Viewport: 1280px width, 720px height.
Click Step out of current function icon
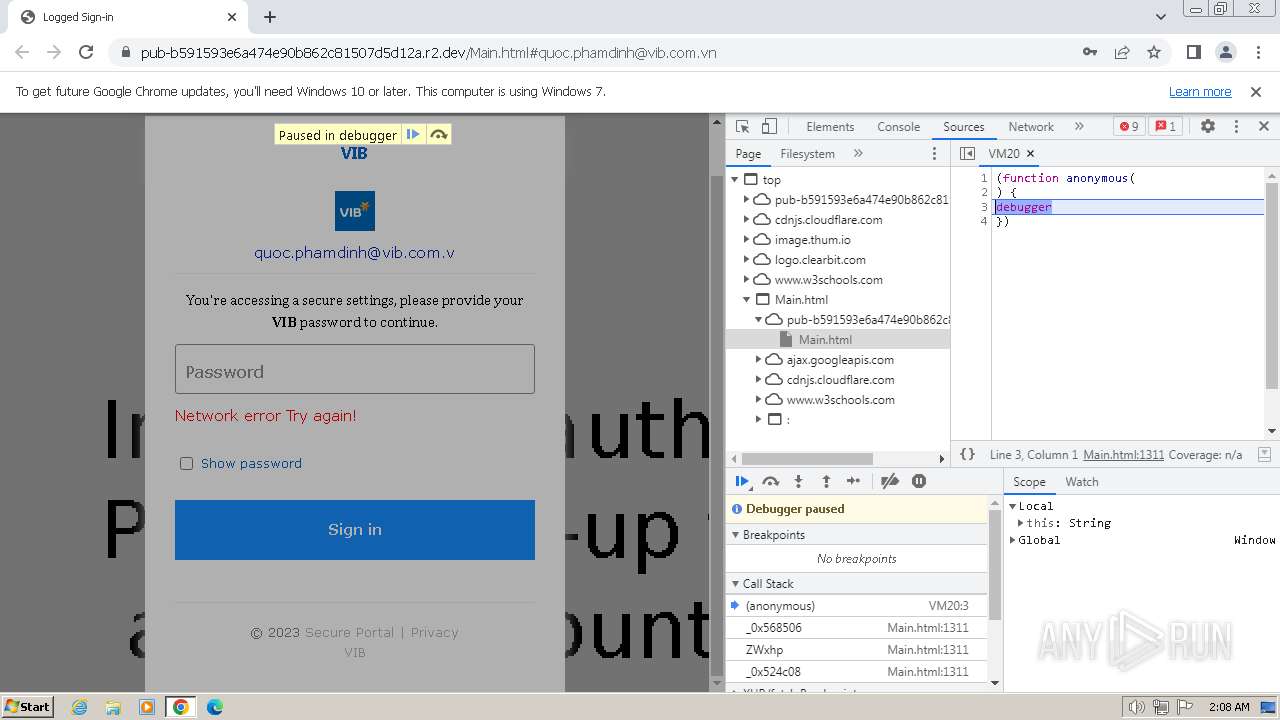(x=826, y=481)
